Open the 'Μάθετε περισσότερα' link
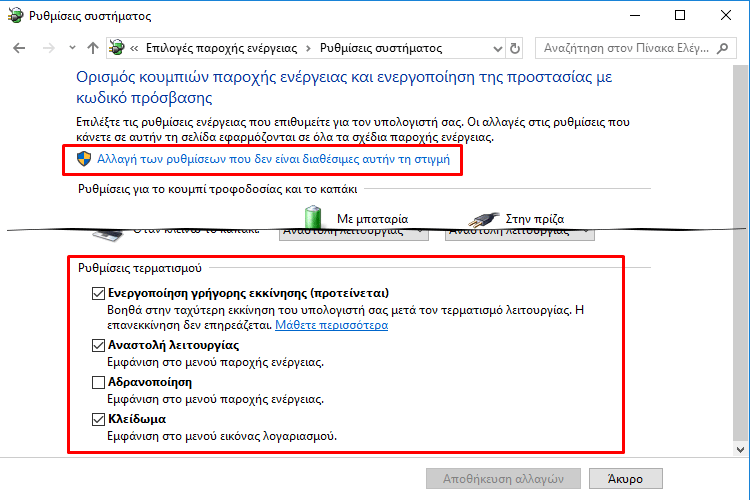 click(x=331, y=325)
